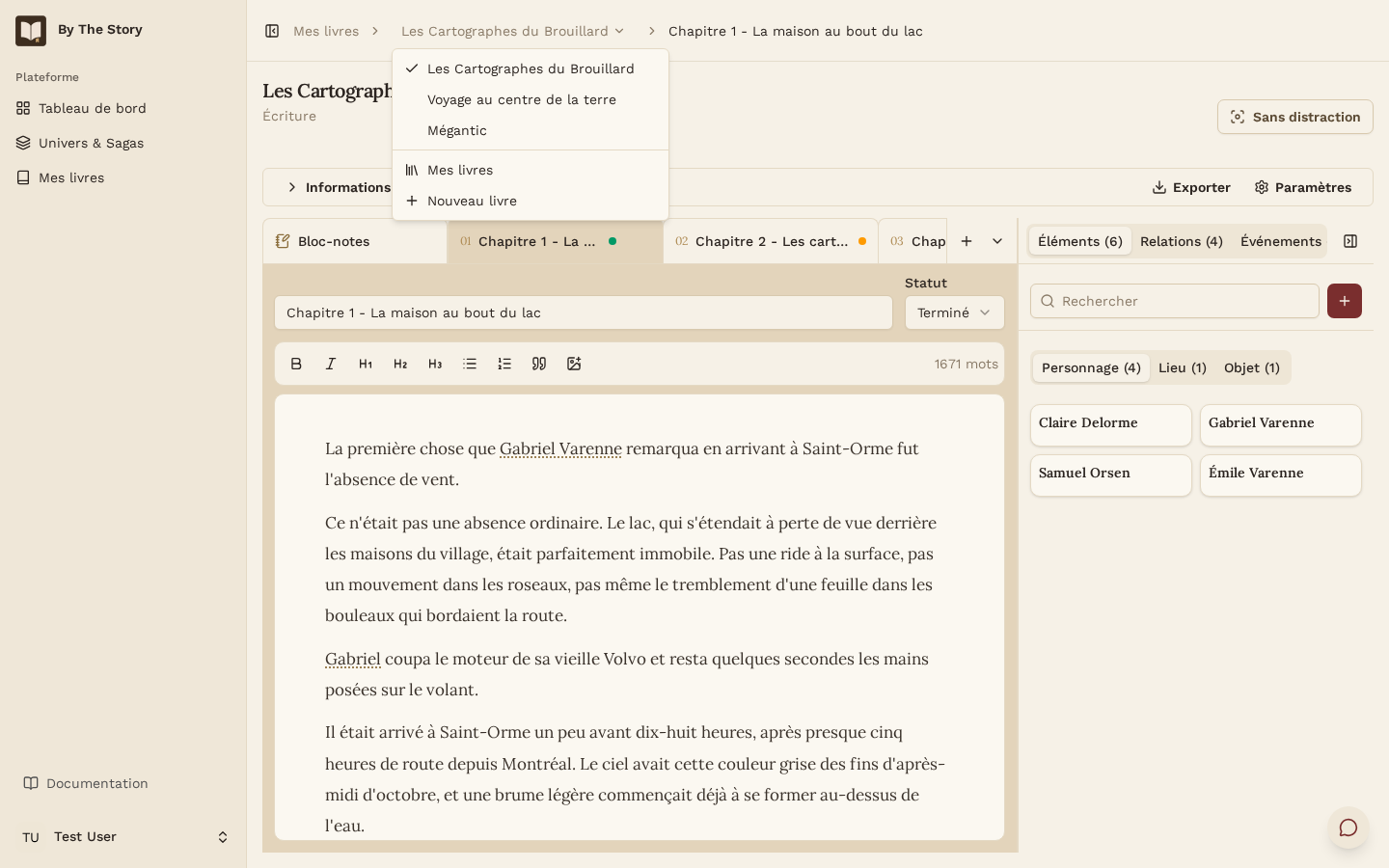Click the Documentation book icon
1389x868 pixels.
[x=31, y=783]
